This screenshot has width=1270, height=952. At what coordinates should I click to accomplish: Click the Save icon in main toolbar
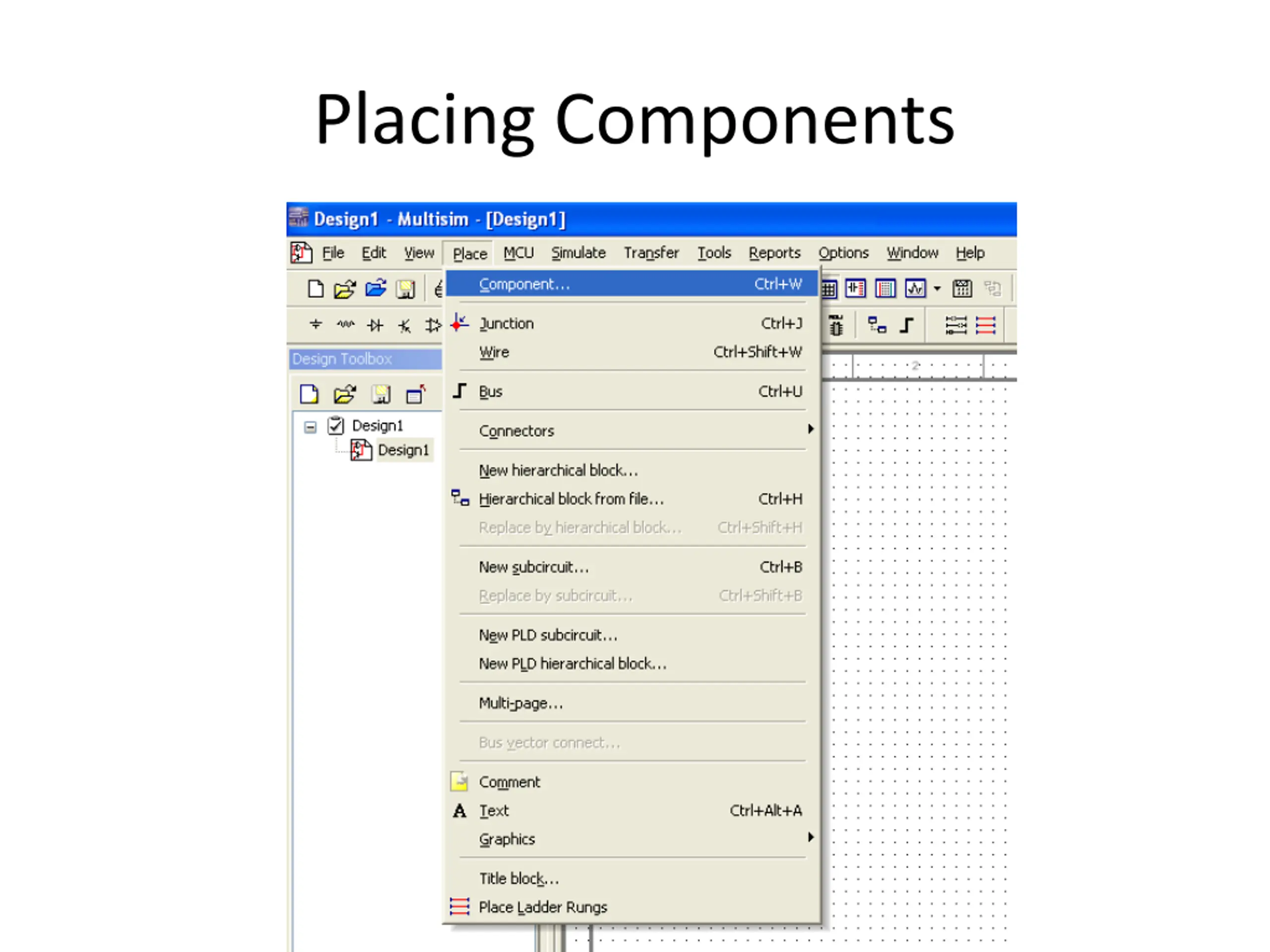coord(405,289)
